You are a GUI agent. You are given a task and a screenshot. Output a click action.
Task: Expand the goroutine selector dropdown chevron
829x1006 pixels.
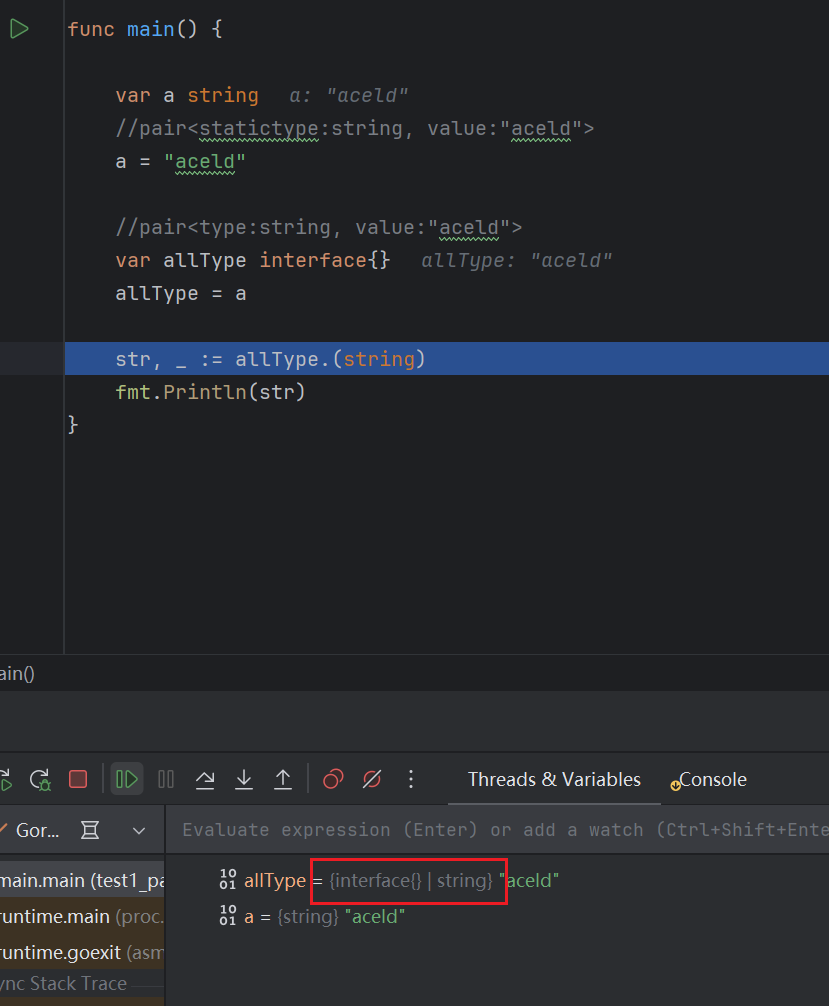(x=139, y=830)
